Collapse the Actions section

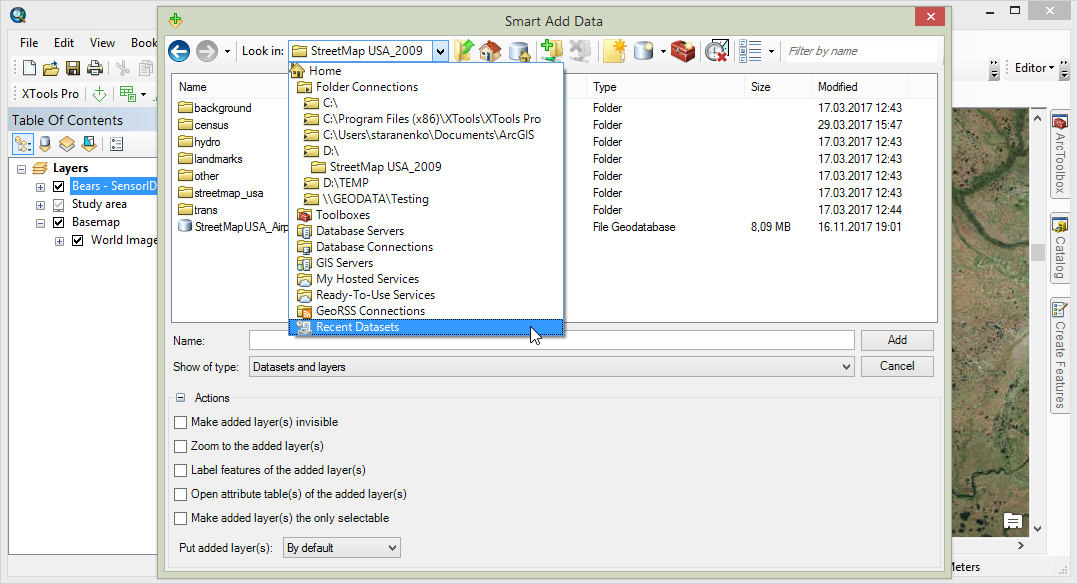pyautogui.click(x=180, y=398)
